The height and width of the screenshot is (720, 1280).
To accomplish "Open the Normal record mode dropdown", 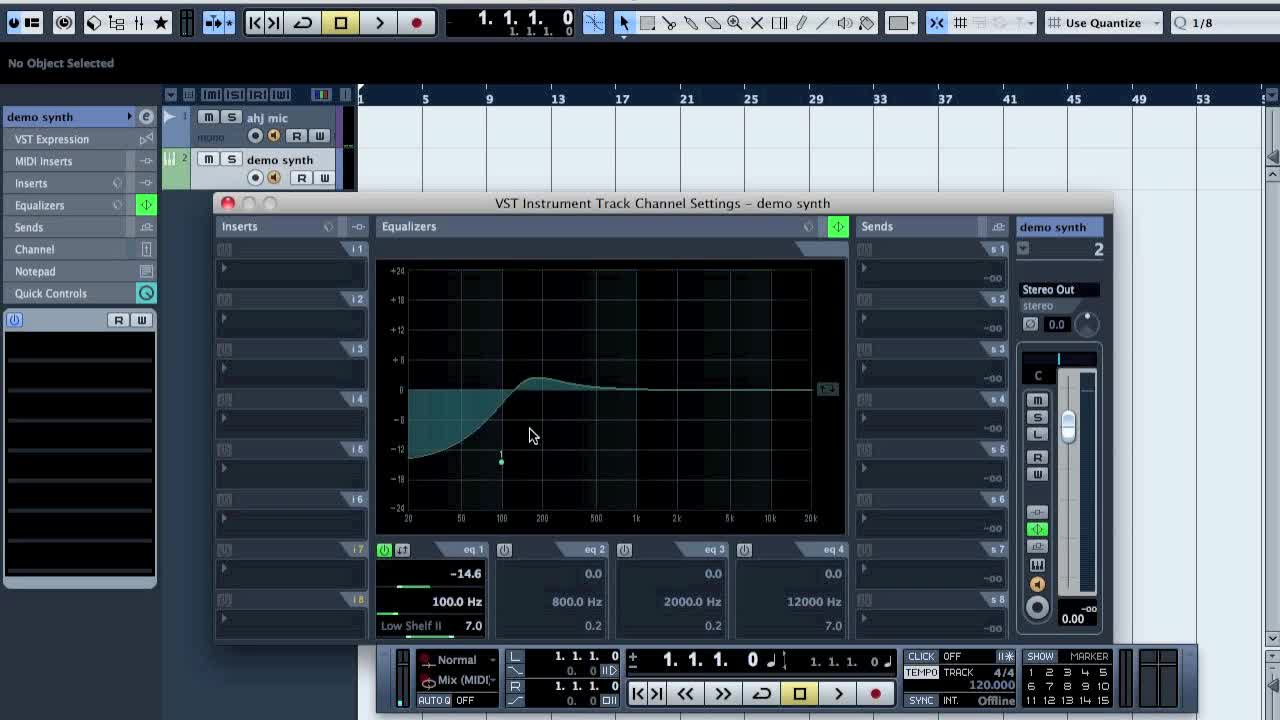I will 457,660.
